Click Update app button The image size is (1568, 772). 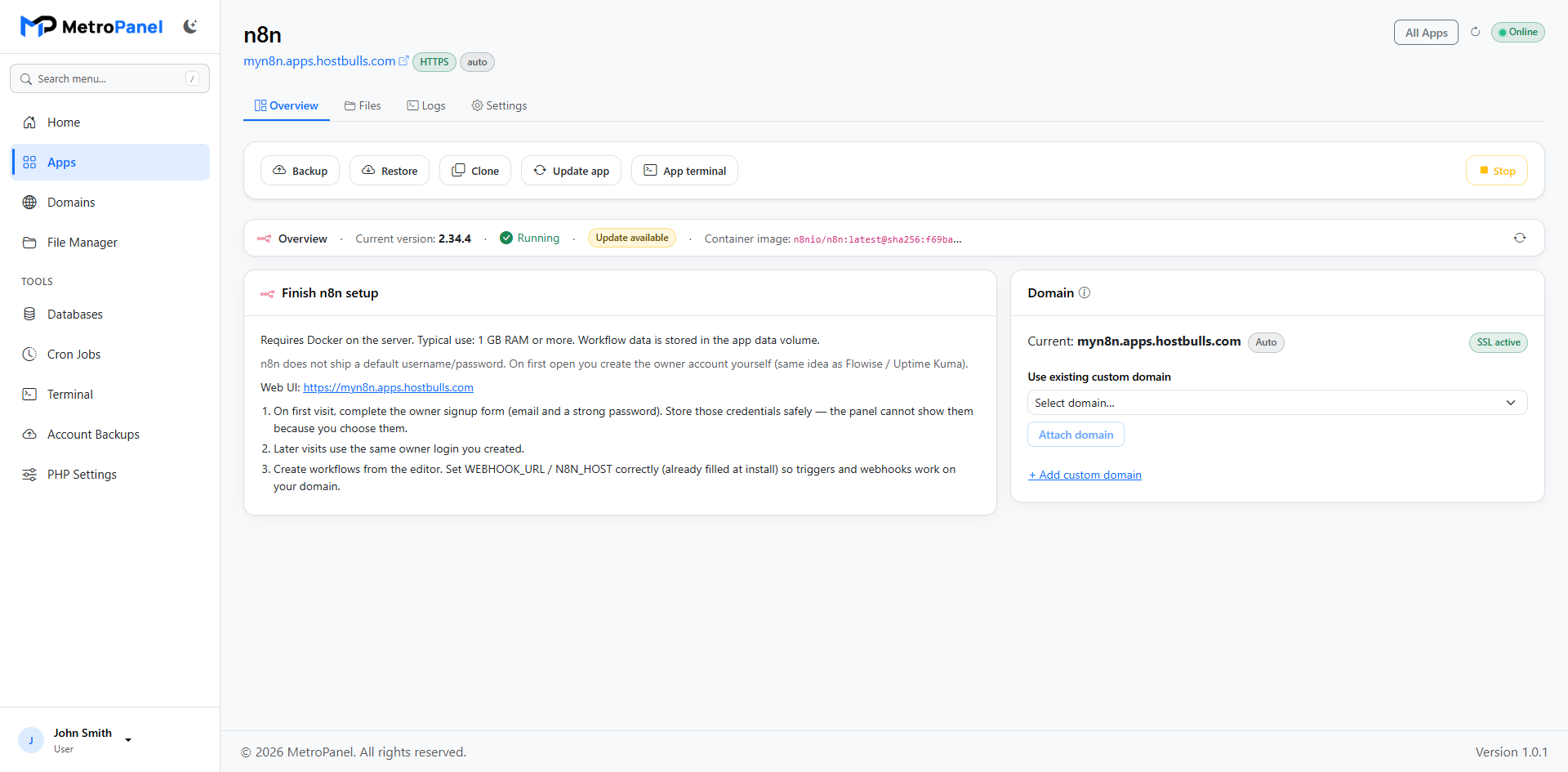click(571, 171)
